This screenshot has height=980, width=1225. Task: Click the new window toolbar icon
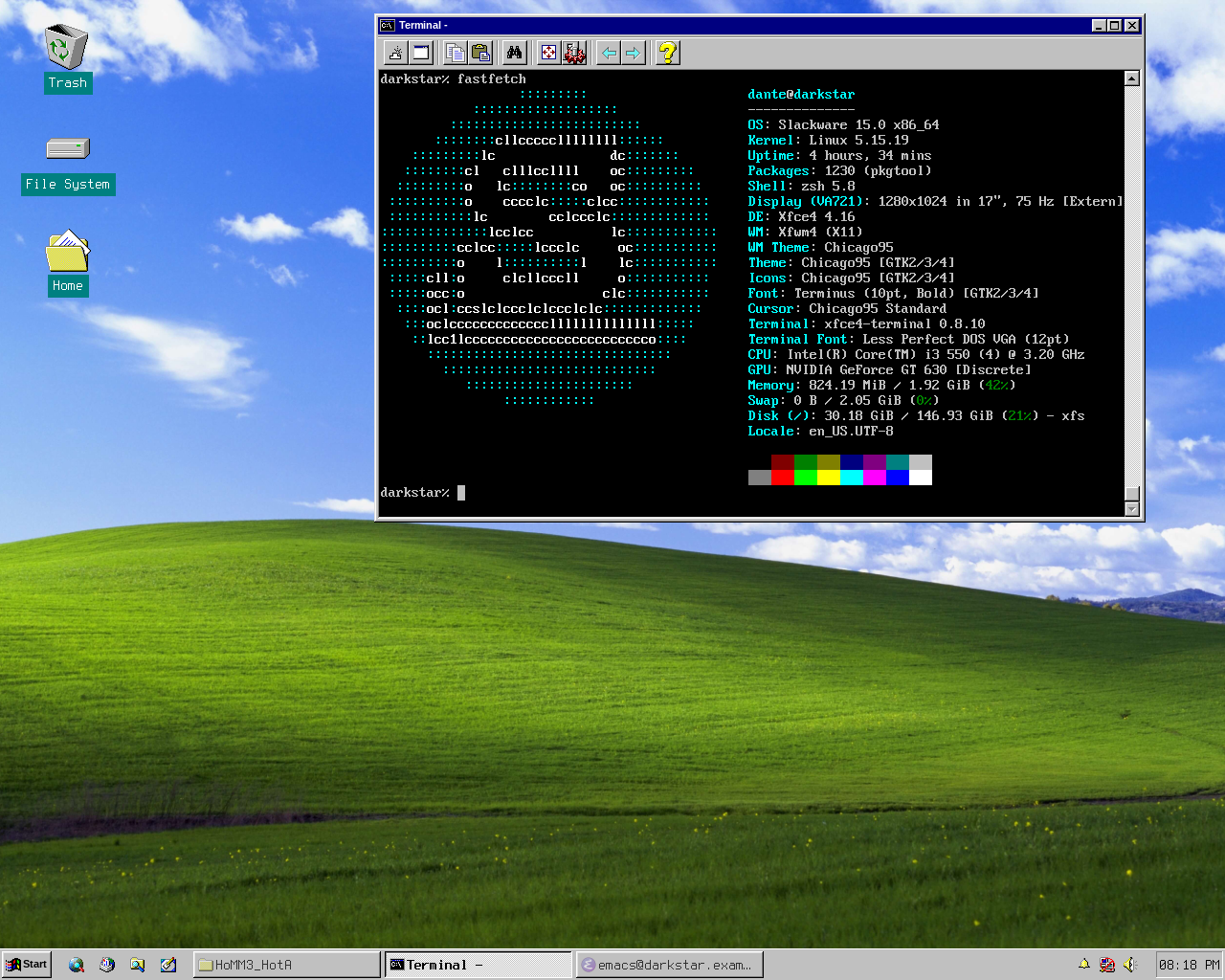coord(421,53)
